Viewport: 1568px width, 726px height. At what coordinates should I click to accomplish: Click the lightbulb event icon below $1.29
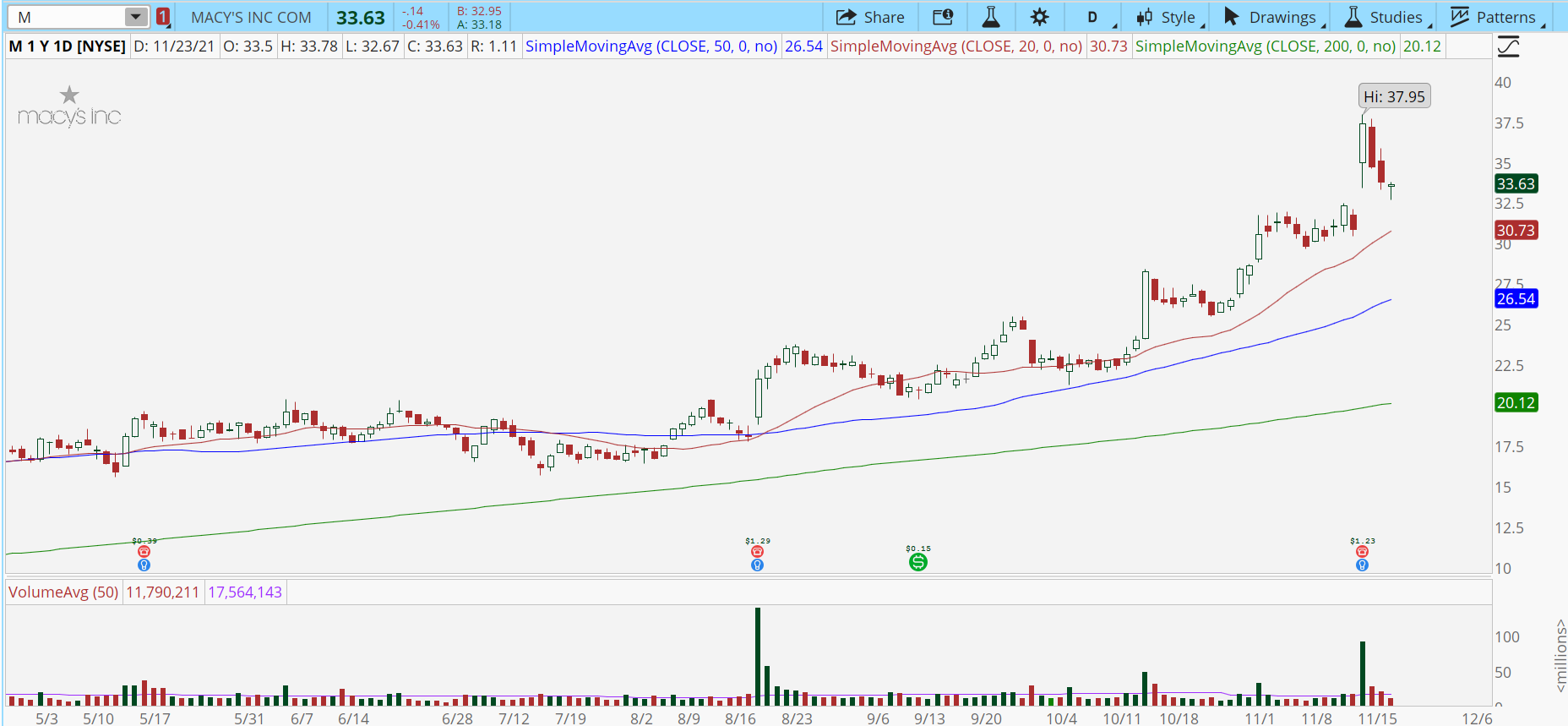[757, 565]
